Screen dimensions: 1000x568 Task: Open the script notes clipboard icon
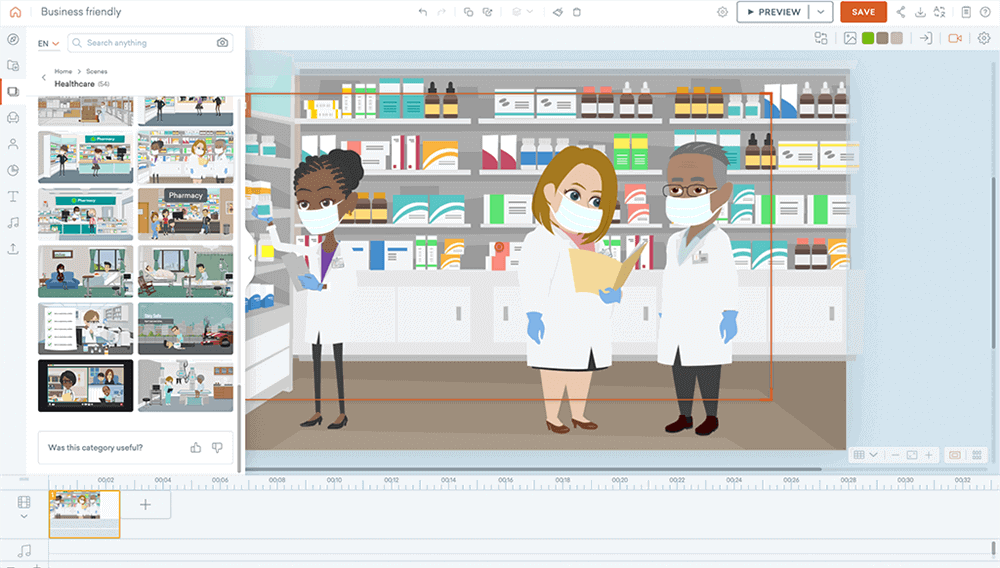[x=966, y=12]
